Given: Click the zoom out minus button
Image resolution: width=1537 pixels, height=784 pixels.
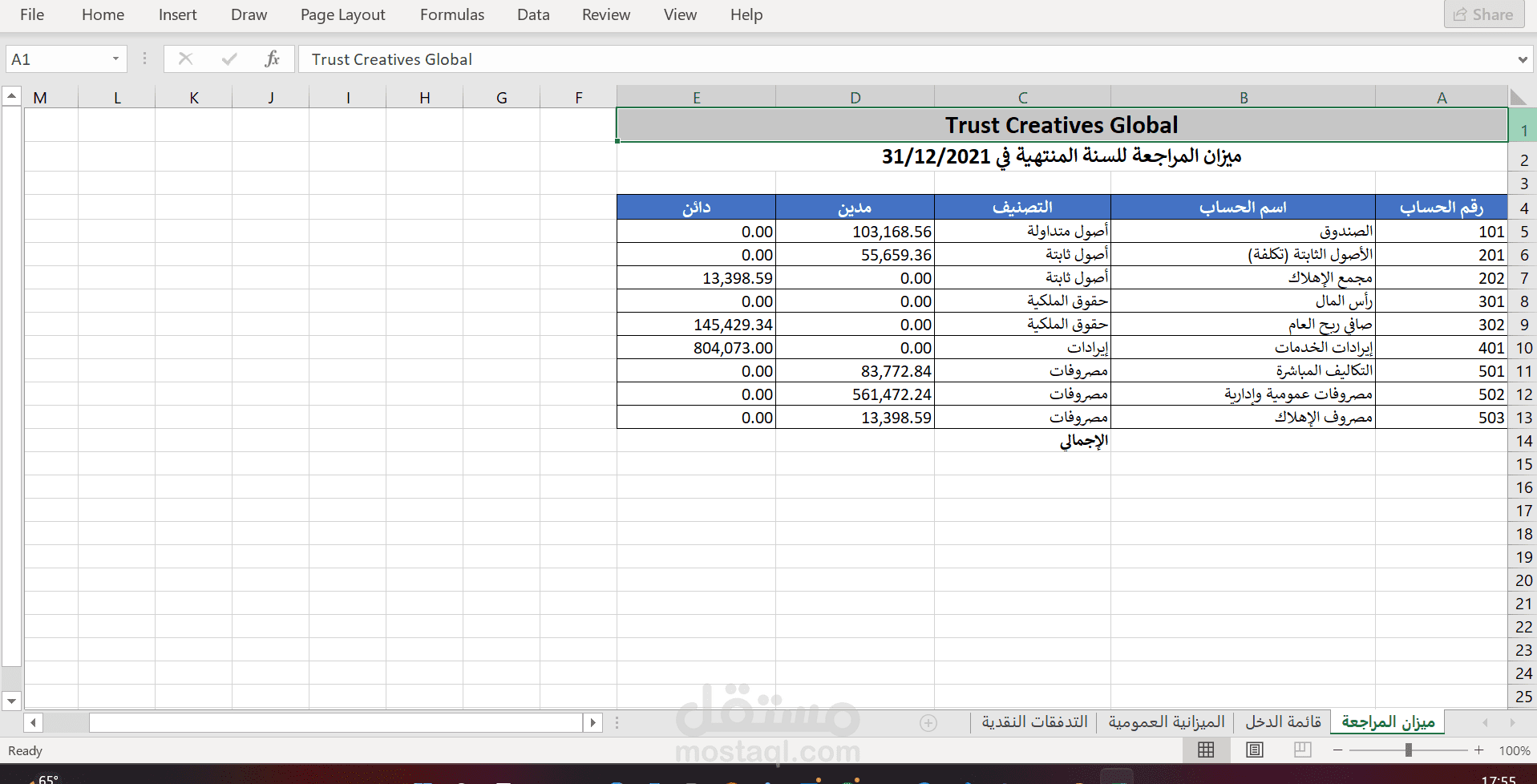Looking at the screenshot, I should coord(1337,750).
